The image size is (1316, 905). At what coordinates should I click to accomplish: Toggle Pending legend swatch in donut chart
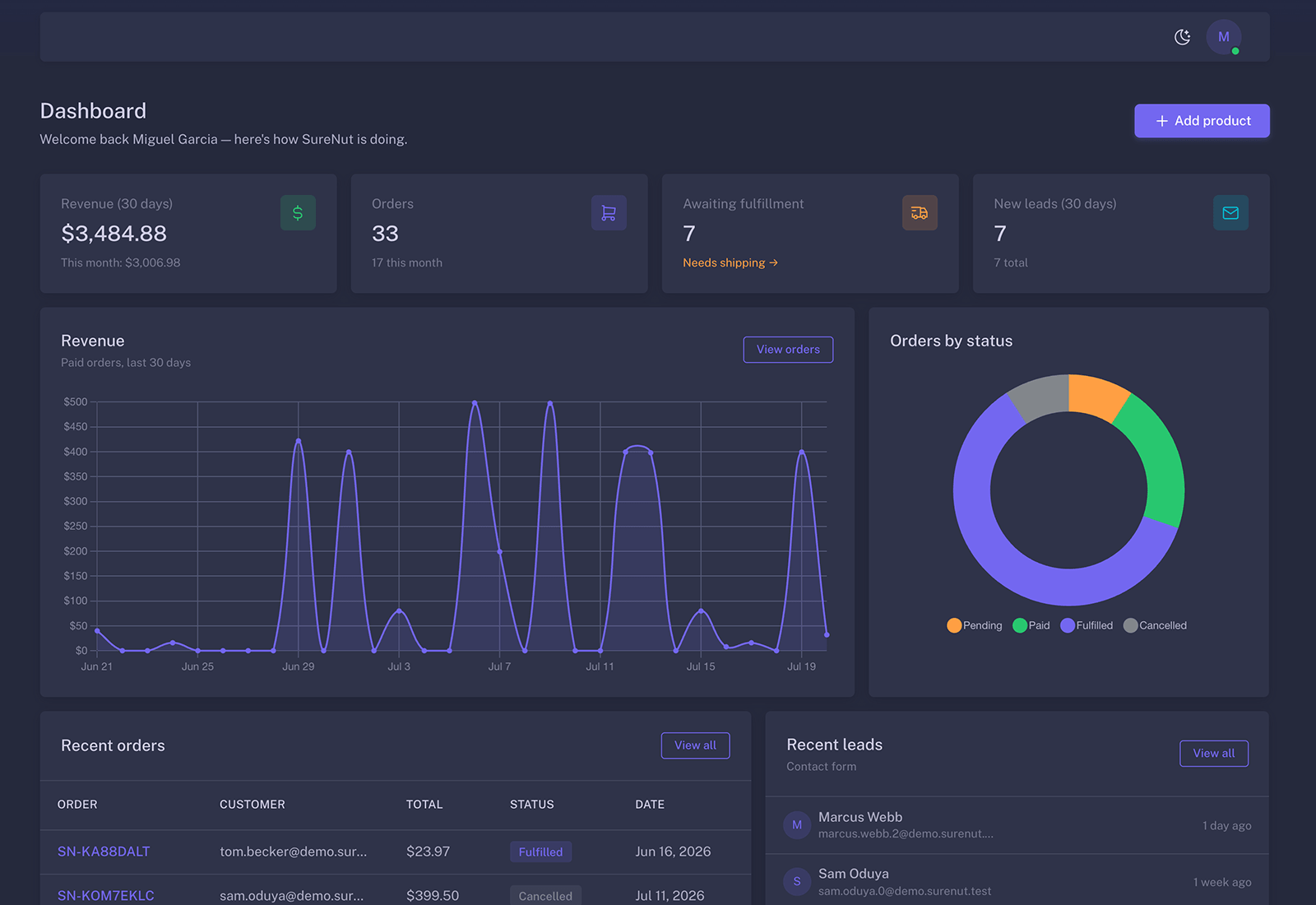pos(954,625)
